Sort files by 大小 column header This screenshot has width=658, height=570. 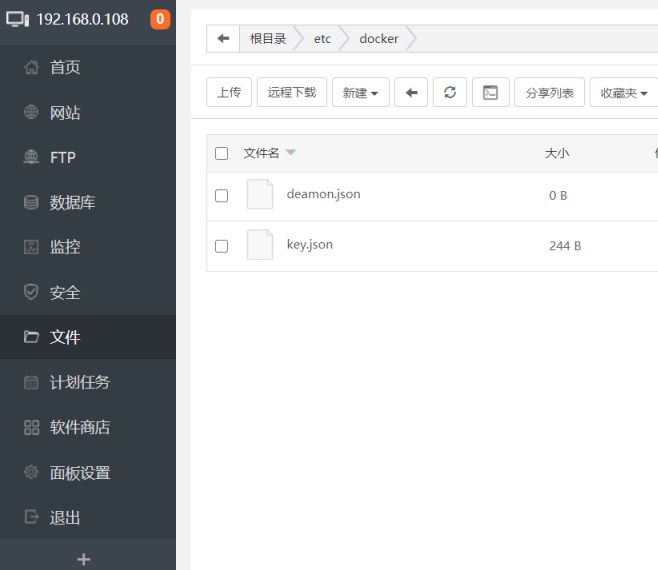557,153
